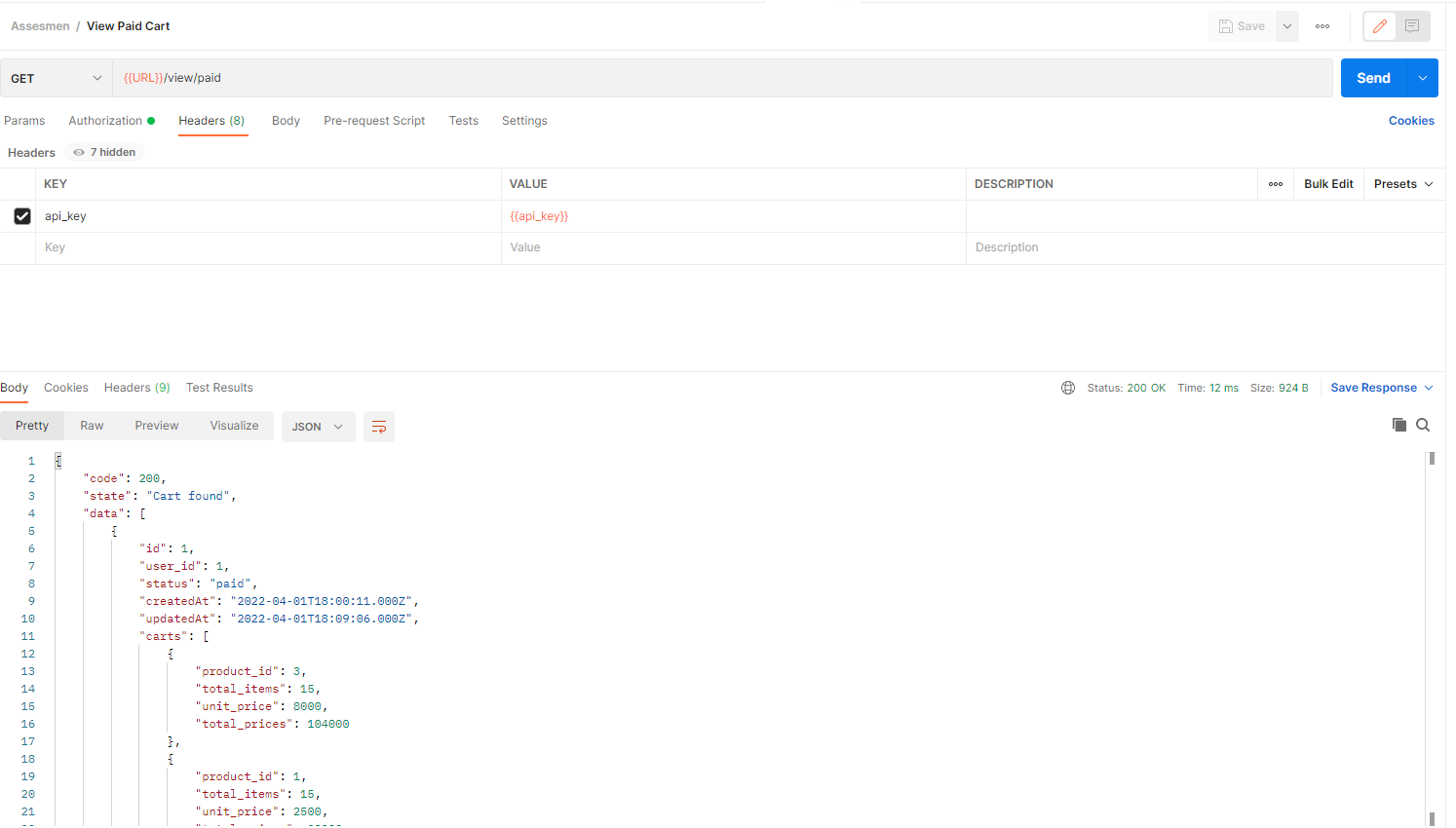Show the 7 hidden headers eye icon
Viewport: 1456px width, 828px height.
point(79,152)
